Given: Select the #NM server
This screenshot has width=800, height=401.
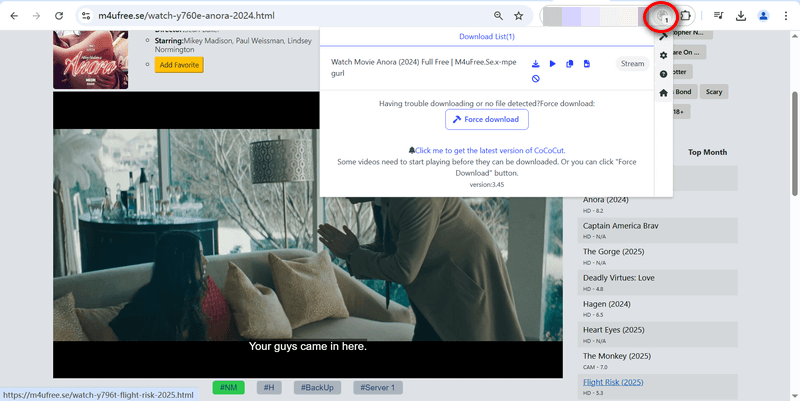Looking at the screenshot, I should 229,388.
